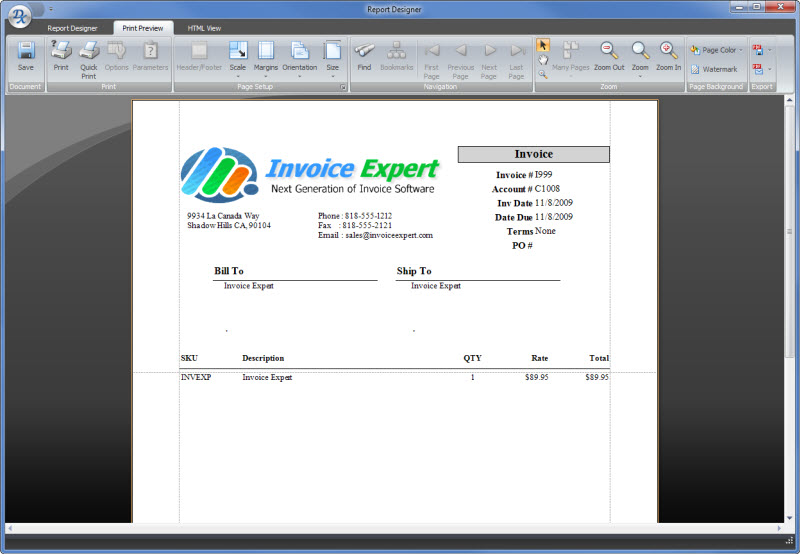This screenshot has height=554, width=800.
Task: Click the sales@invoiceexpert.com email text
Action: click(389, 235)
